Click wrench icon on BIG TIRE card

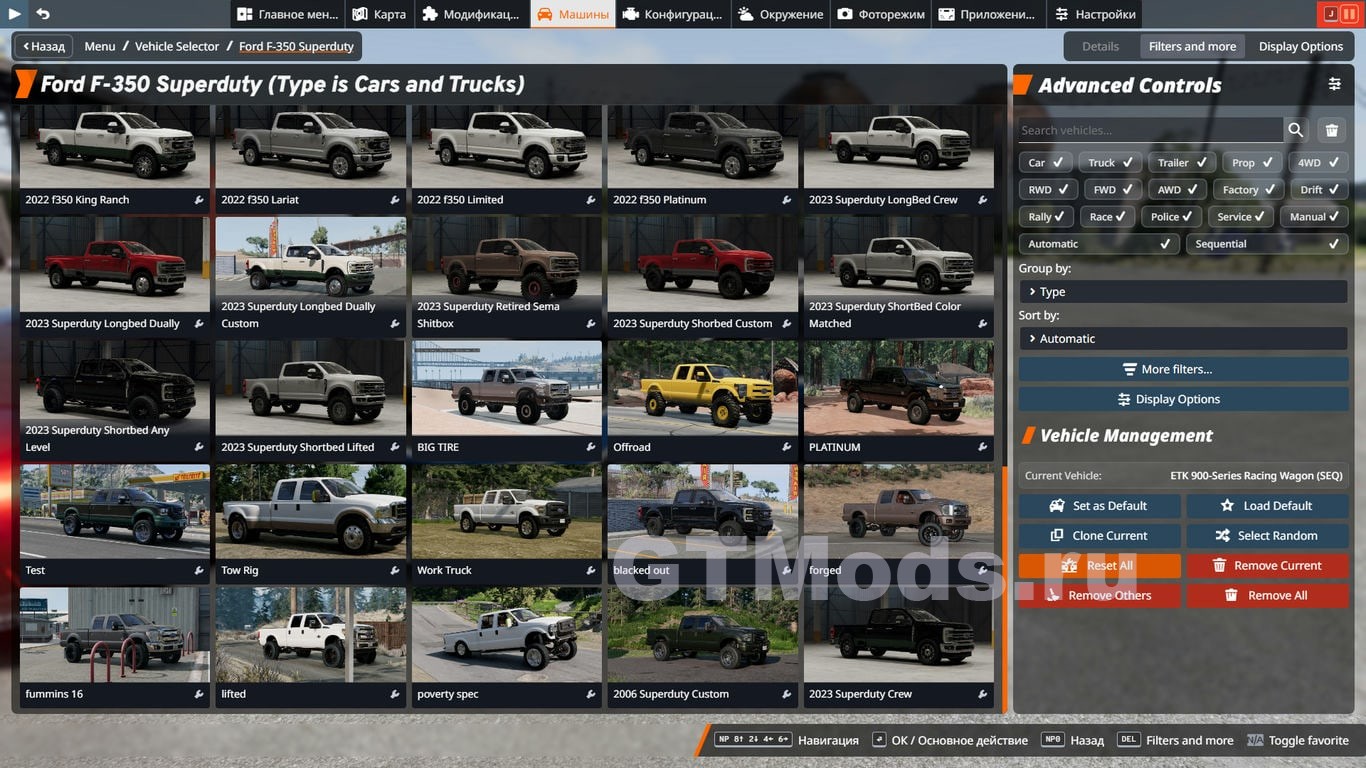coord(591,447)
